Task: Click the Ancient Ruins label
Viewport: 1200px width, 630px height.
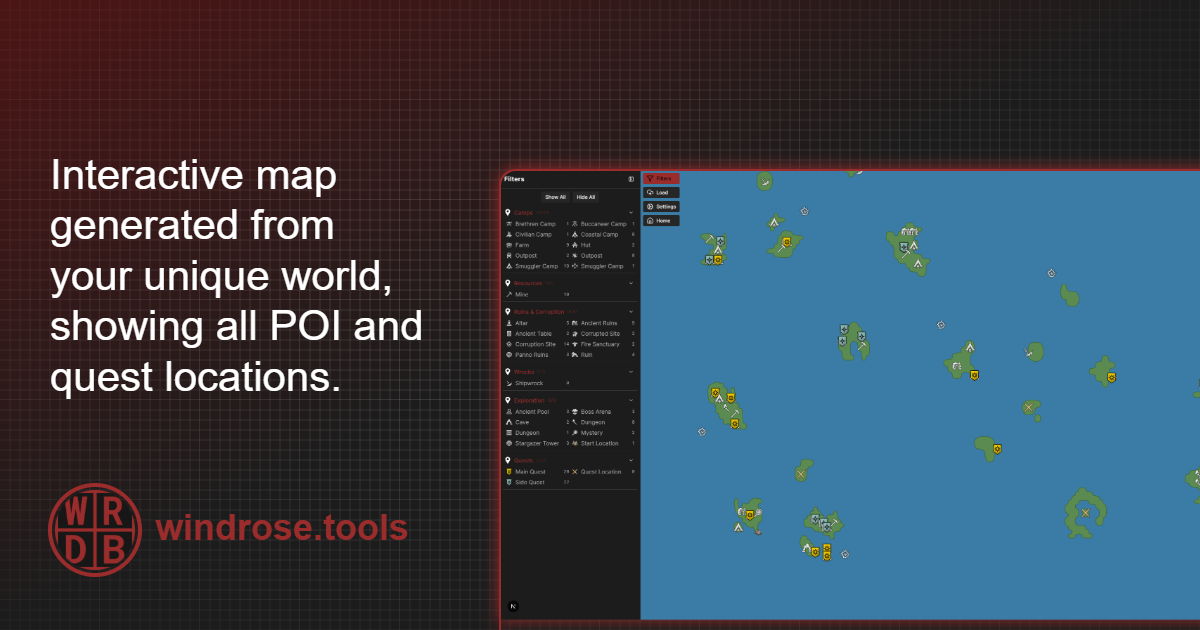Action: coord(601,324)
